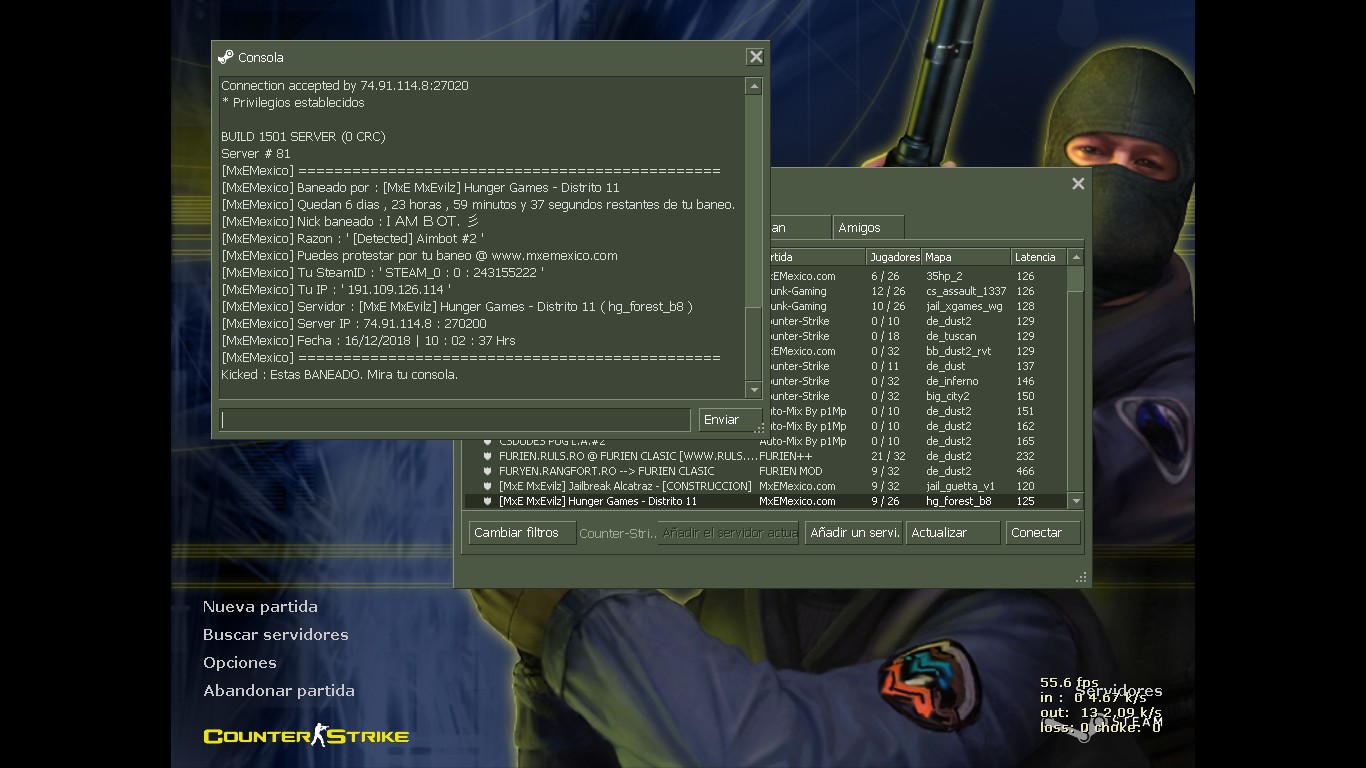Click the FURIEN MOD game cell
This screenshot has height=768, width=1366.
791,471
